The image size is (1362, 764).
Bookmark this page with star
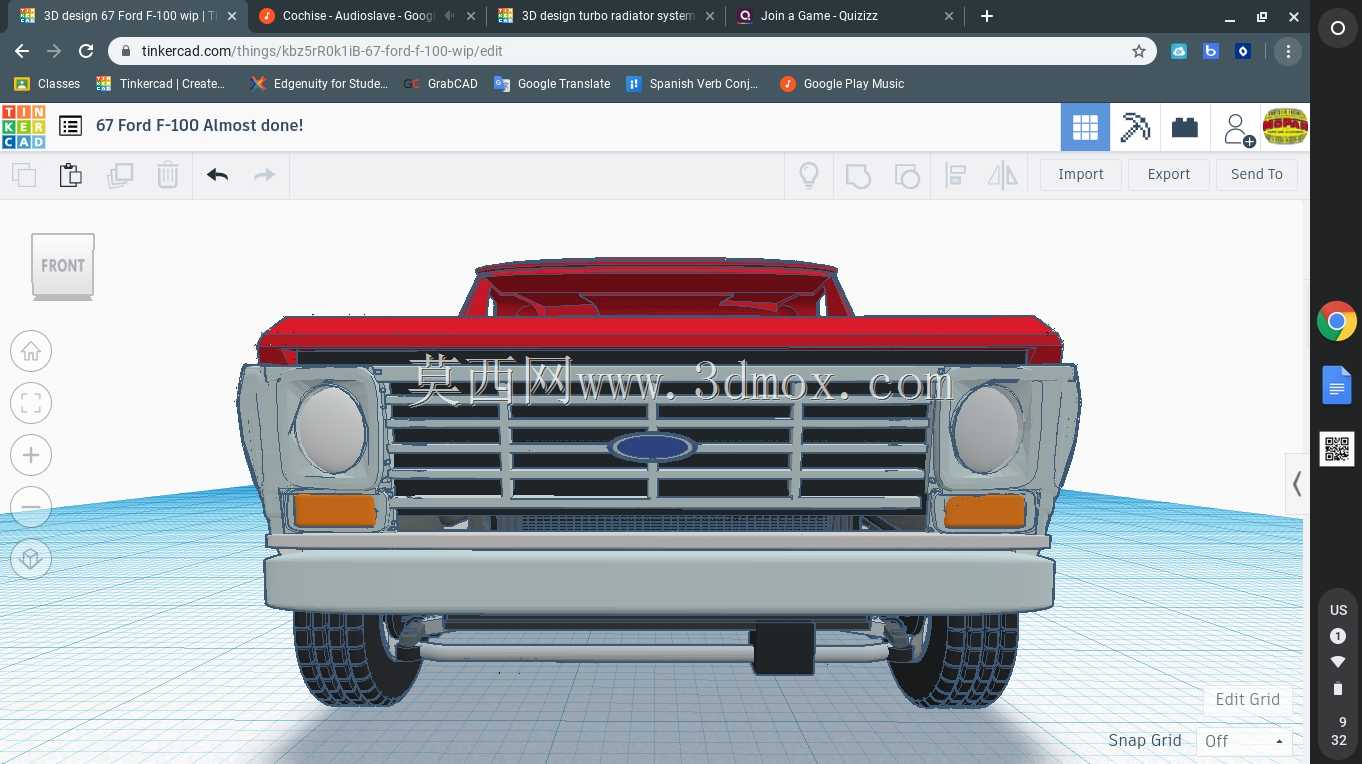point(1138,51)
